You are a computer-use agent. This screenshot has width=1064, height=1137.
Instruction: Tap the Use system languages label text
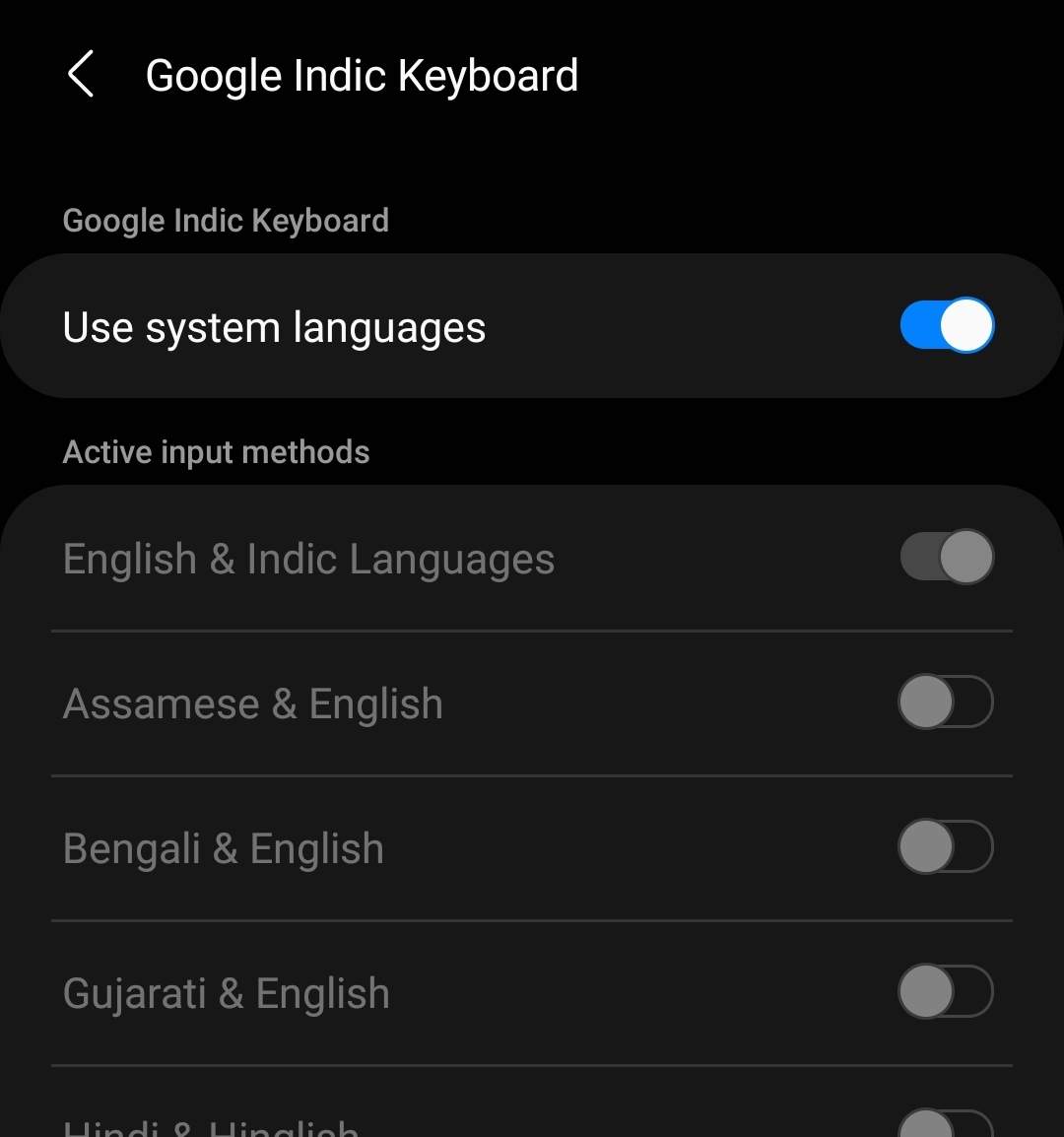(x=274, y=328)
